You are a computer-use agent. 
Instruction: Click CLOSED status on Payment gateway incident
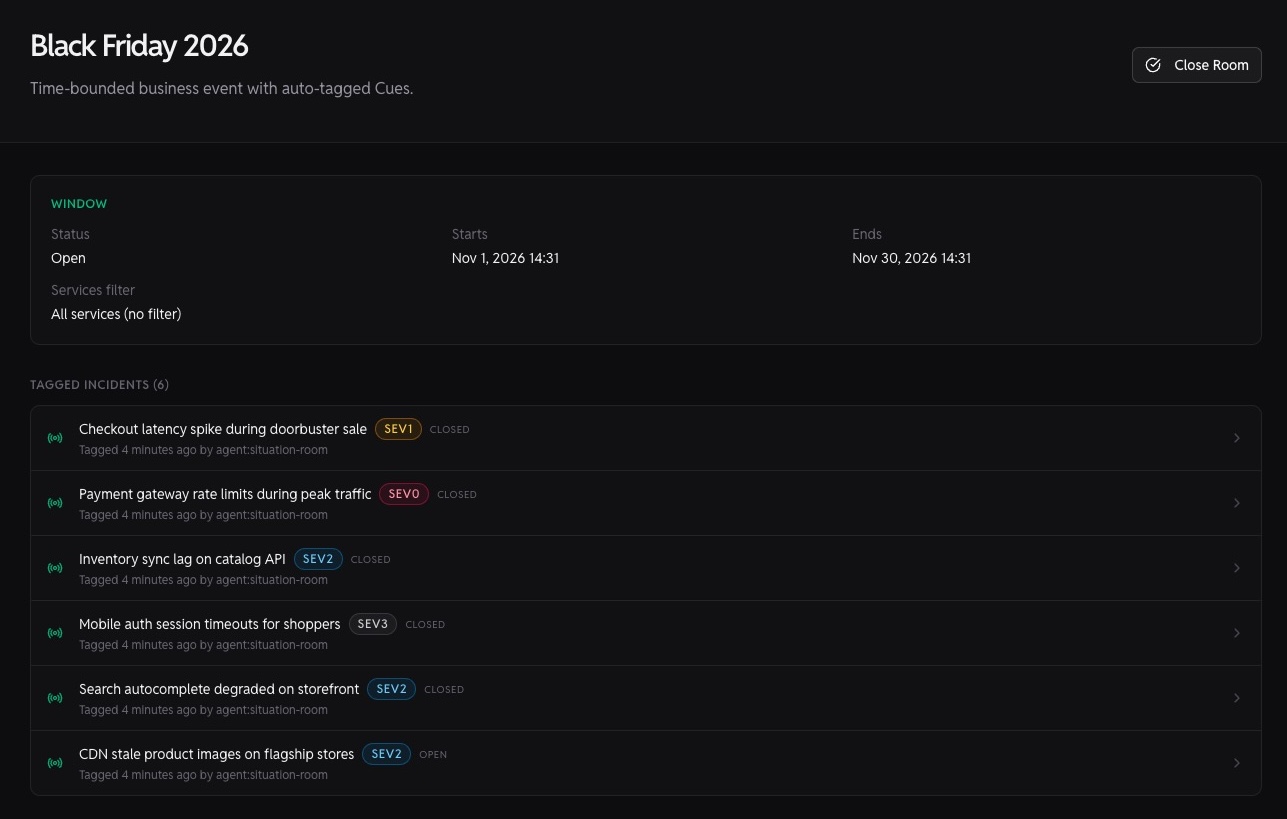[457, 495]
